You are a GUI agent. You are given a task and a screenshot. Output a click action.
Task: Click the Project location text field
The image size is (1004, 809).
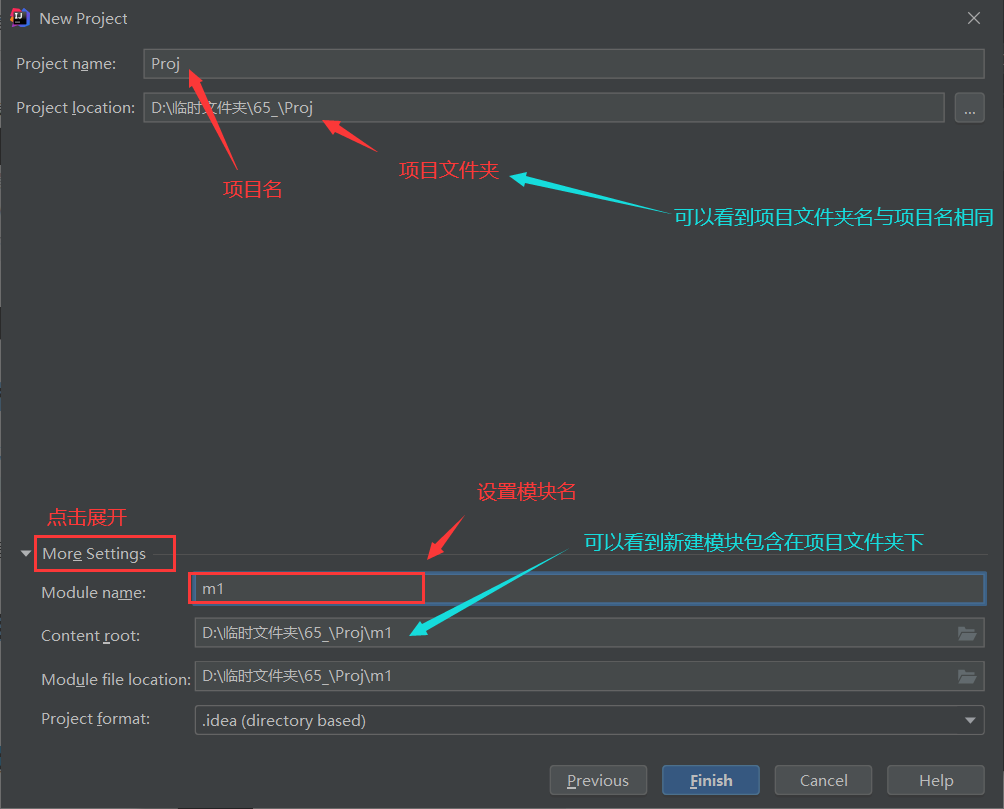point(544,108)
